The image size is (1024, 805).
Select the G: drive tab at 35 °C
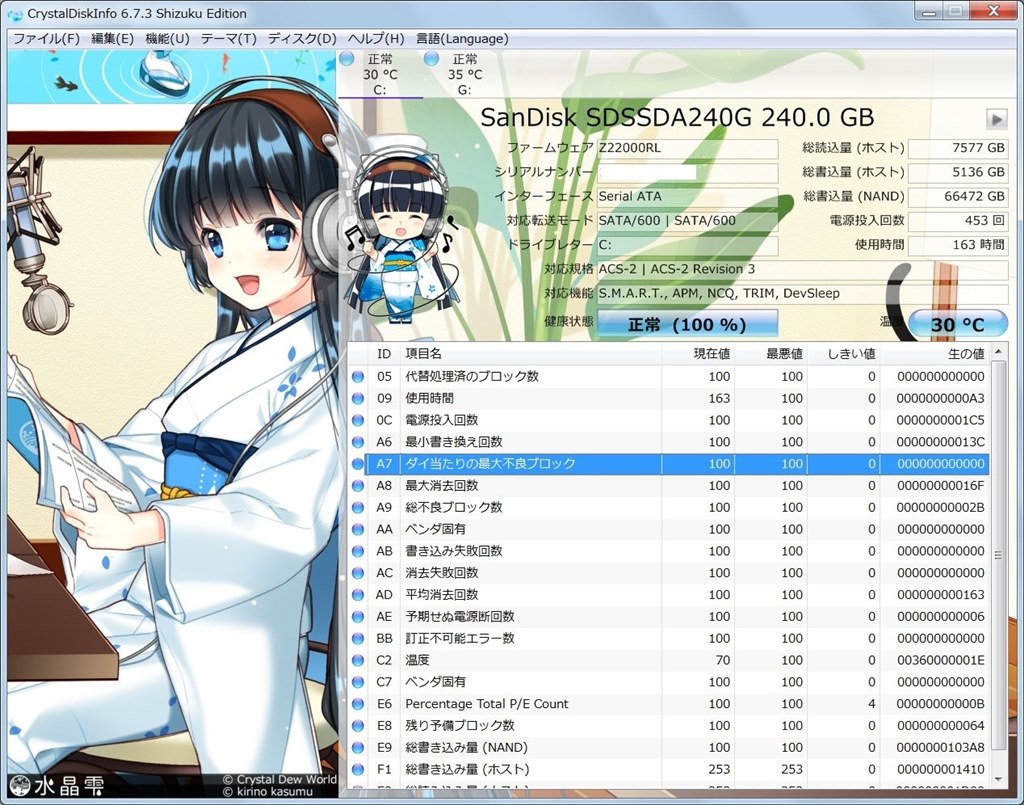coord(464,74)
